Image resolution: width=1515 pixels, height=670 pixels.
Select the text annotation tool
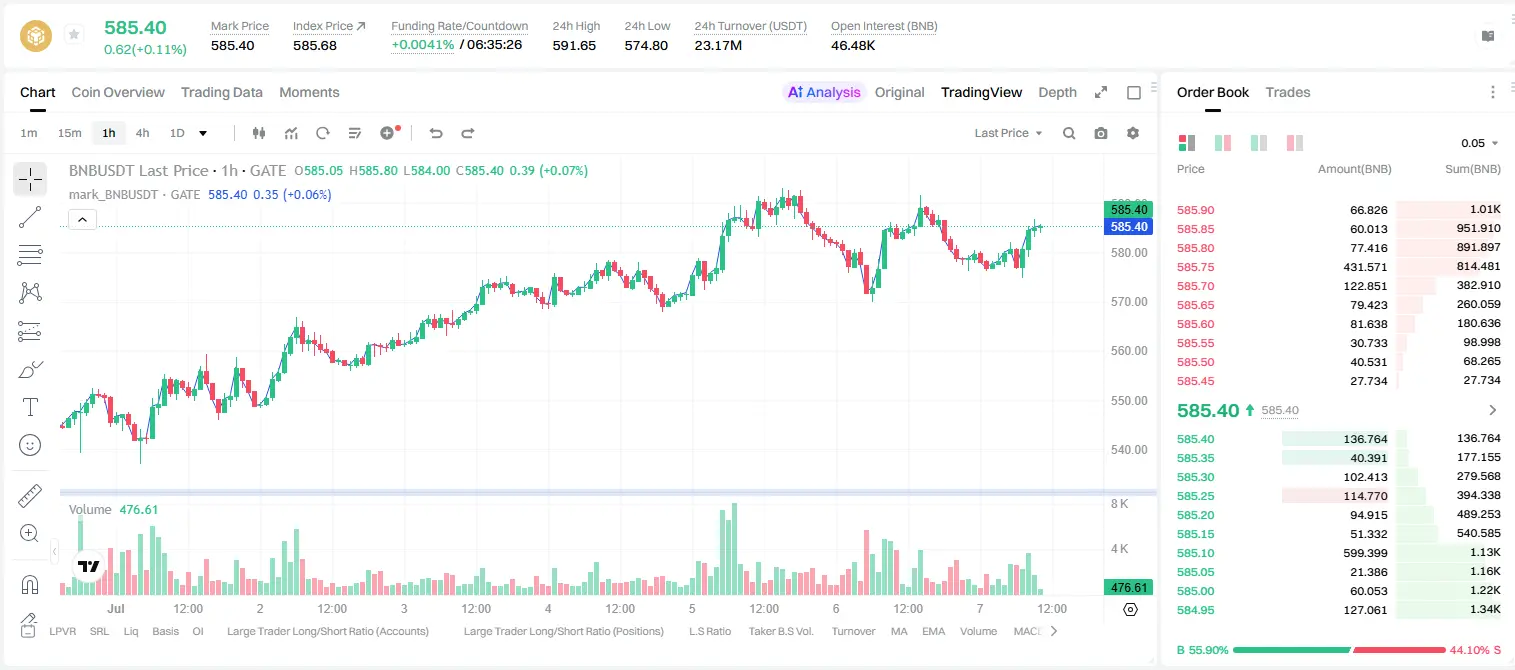pyautogui.click(x=30, y=407)
